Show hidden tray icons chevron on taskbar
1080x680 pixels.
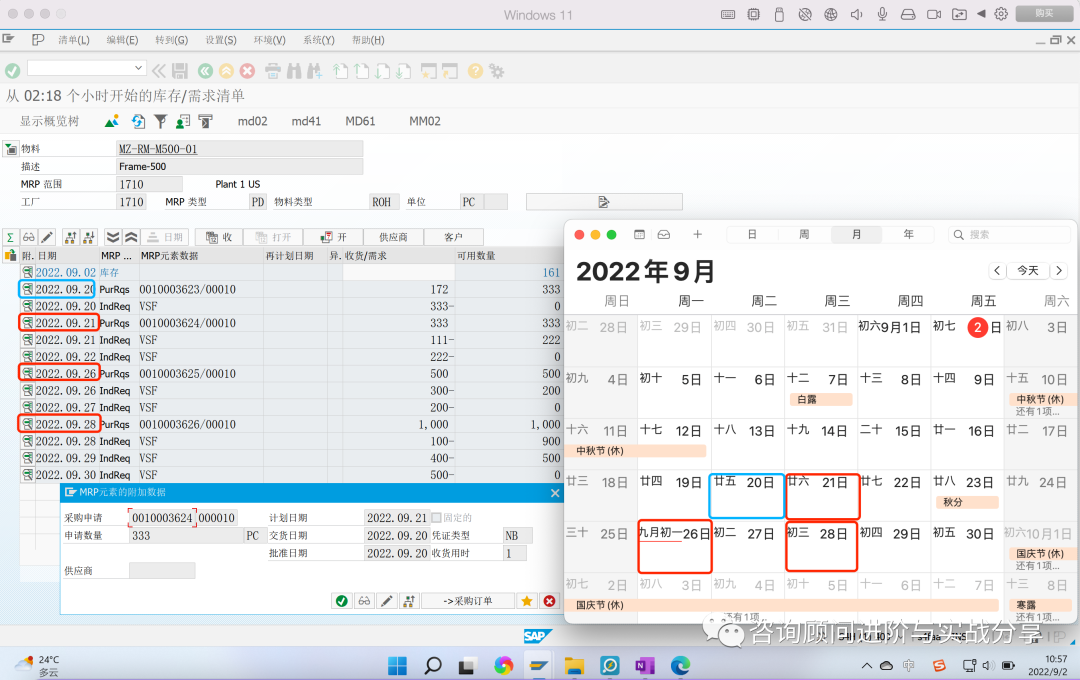866,666
